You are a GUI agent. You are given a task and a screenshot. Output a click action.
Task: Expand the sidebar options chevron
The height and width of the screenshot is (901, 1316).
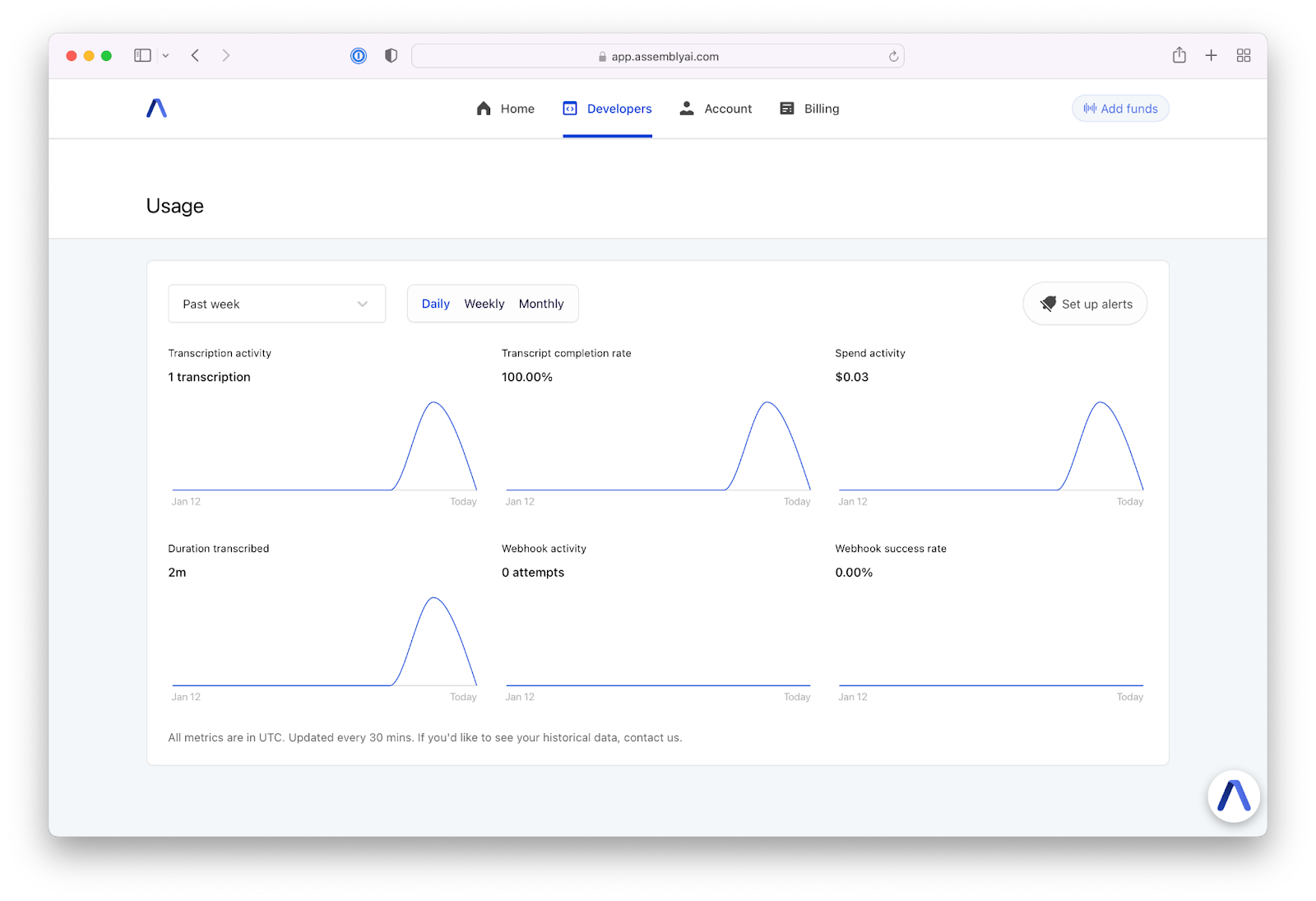(165, 55)
